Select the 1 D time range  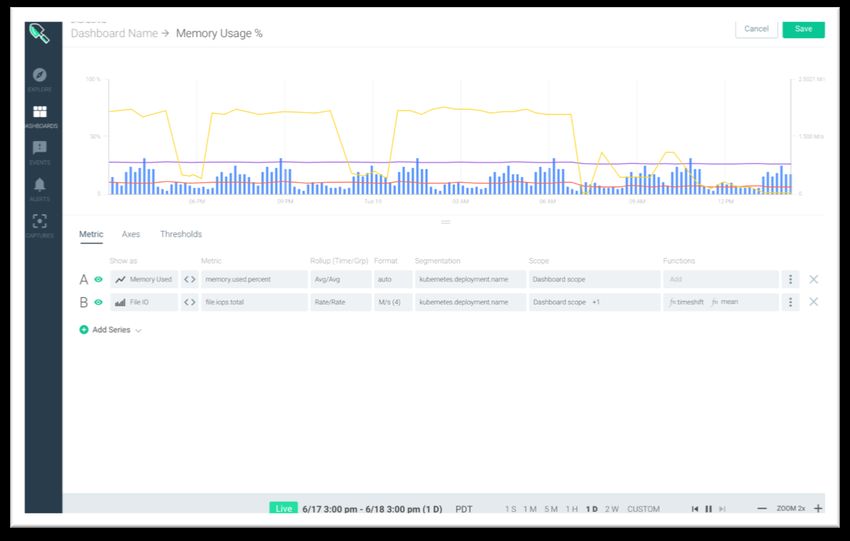tap(591, 509)
